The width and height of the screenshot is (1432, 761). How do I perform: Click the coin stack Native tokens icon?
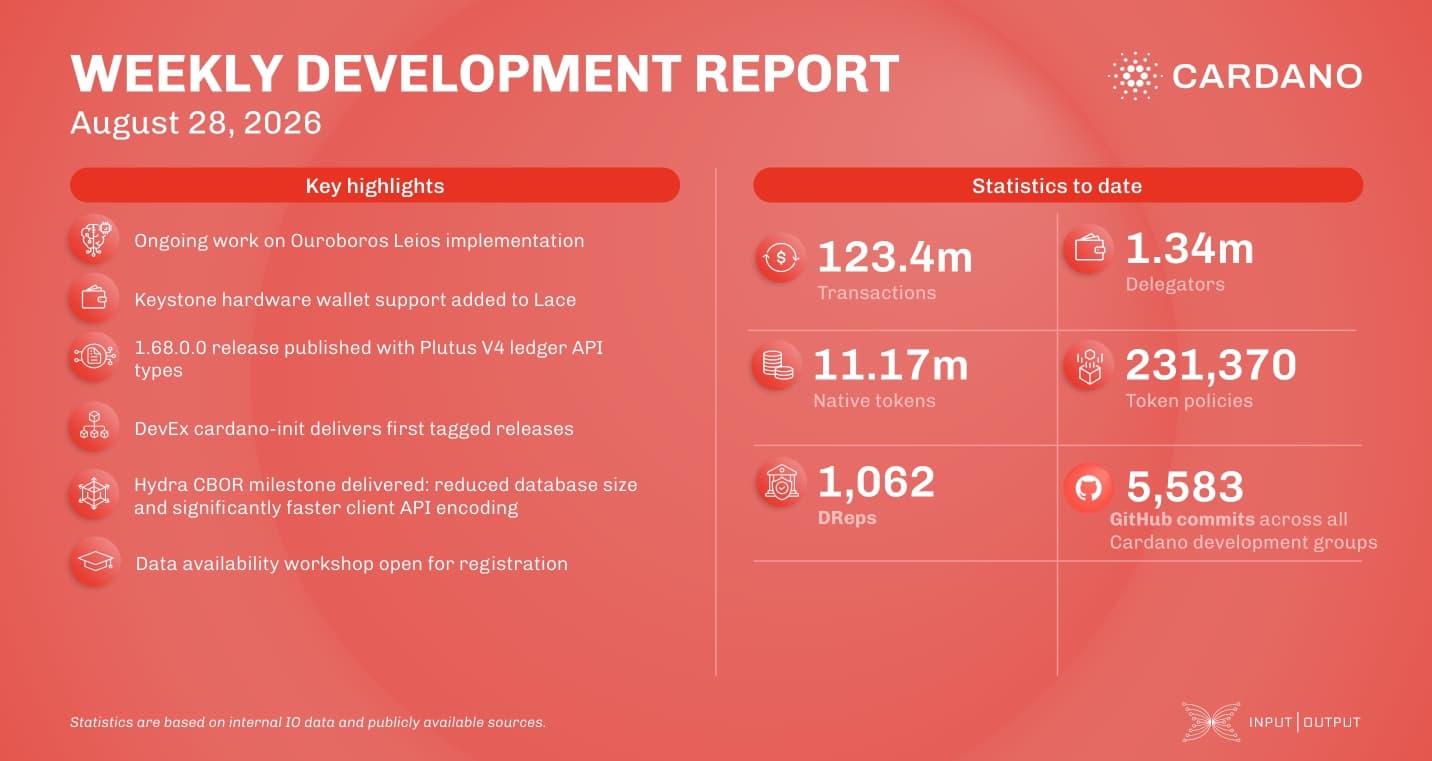[x=777, y=366]
